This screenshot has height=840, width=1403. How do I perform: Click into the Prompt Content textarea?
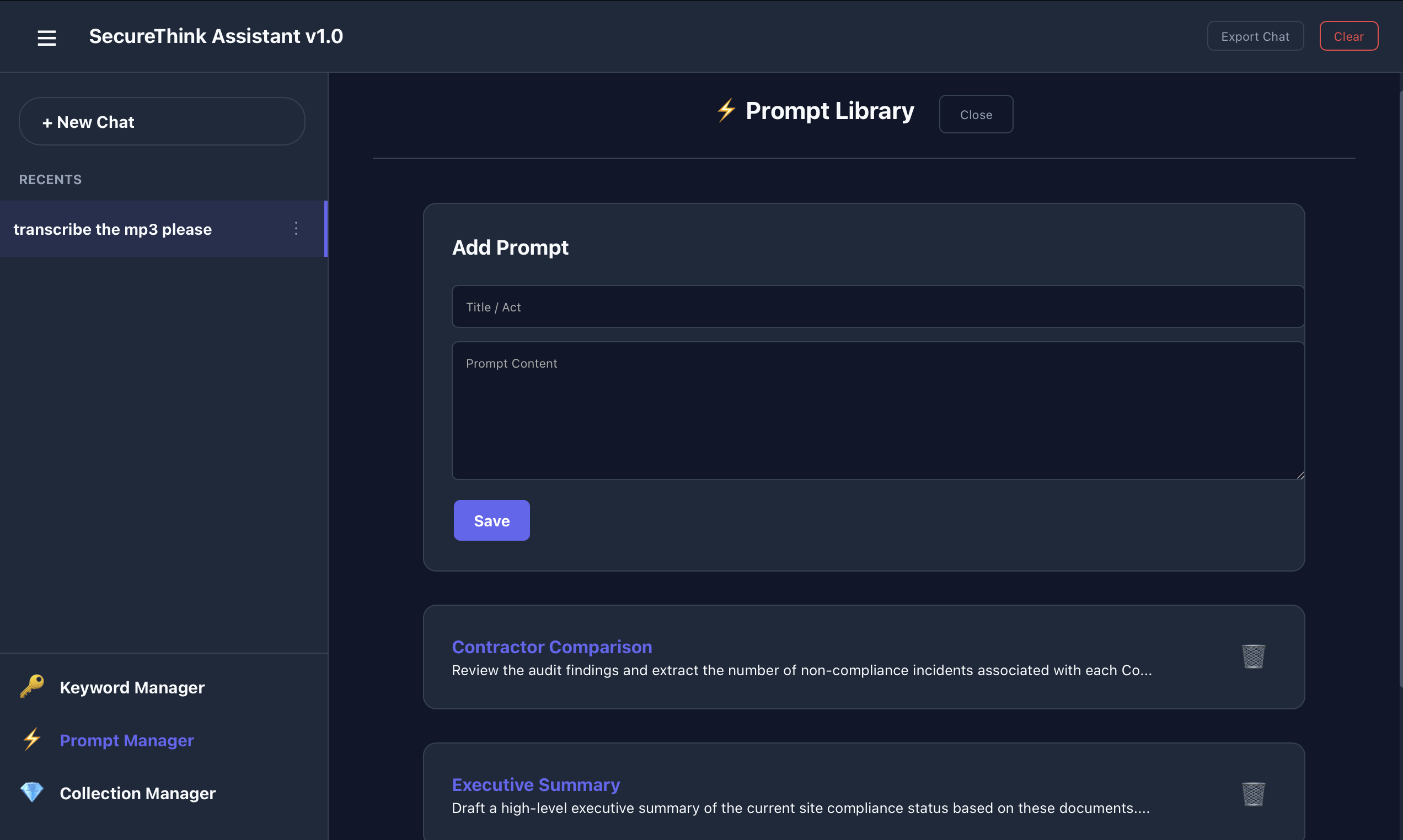(x=877, y=411)
